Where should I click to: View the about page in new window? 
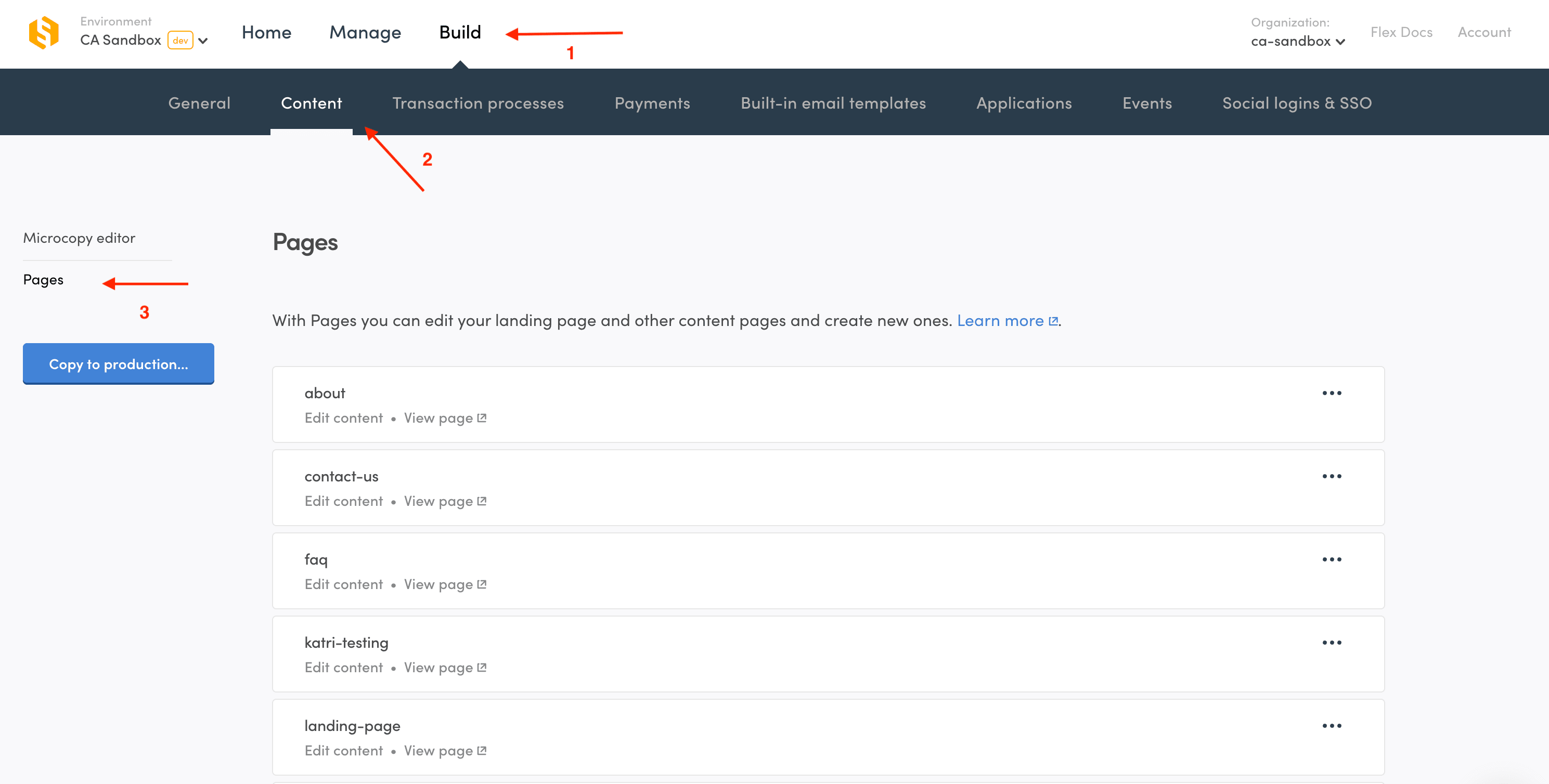(x=444, y=418)
